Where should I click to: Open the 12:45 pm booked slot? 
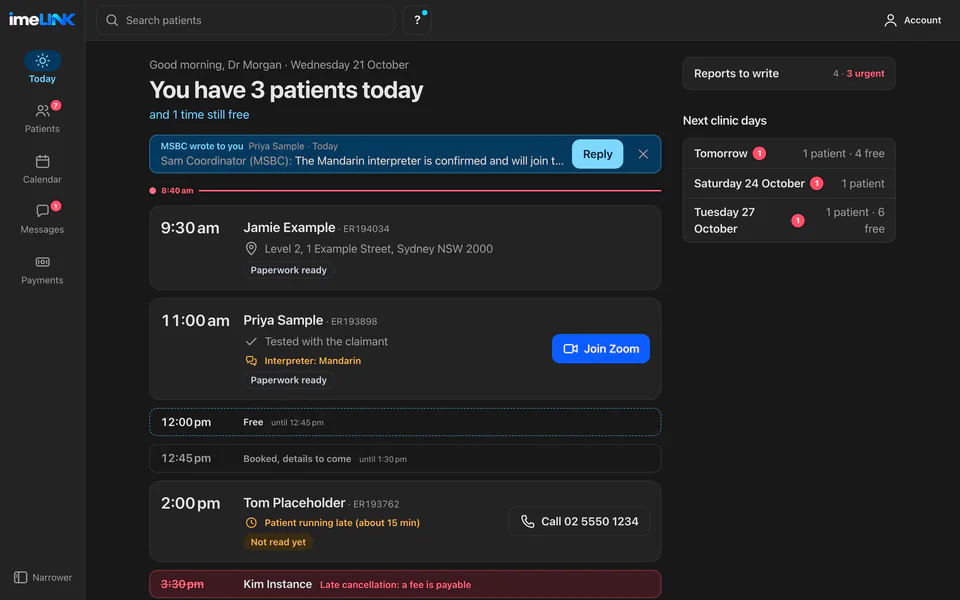pyautogui.click(x=405, y=459)
